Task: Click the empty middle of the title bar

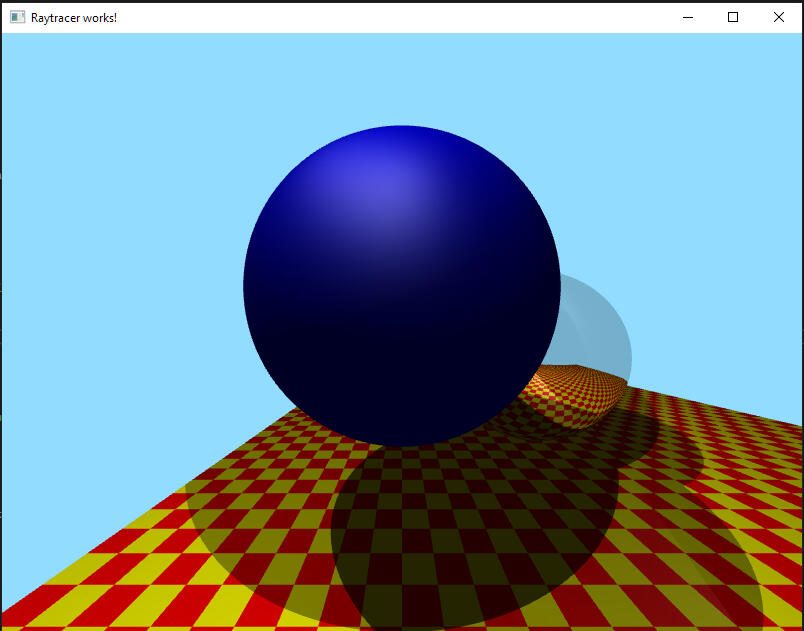Action: click(x=400, y=17)
